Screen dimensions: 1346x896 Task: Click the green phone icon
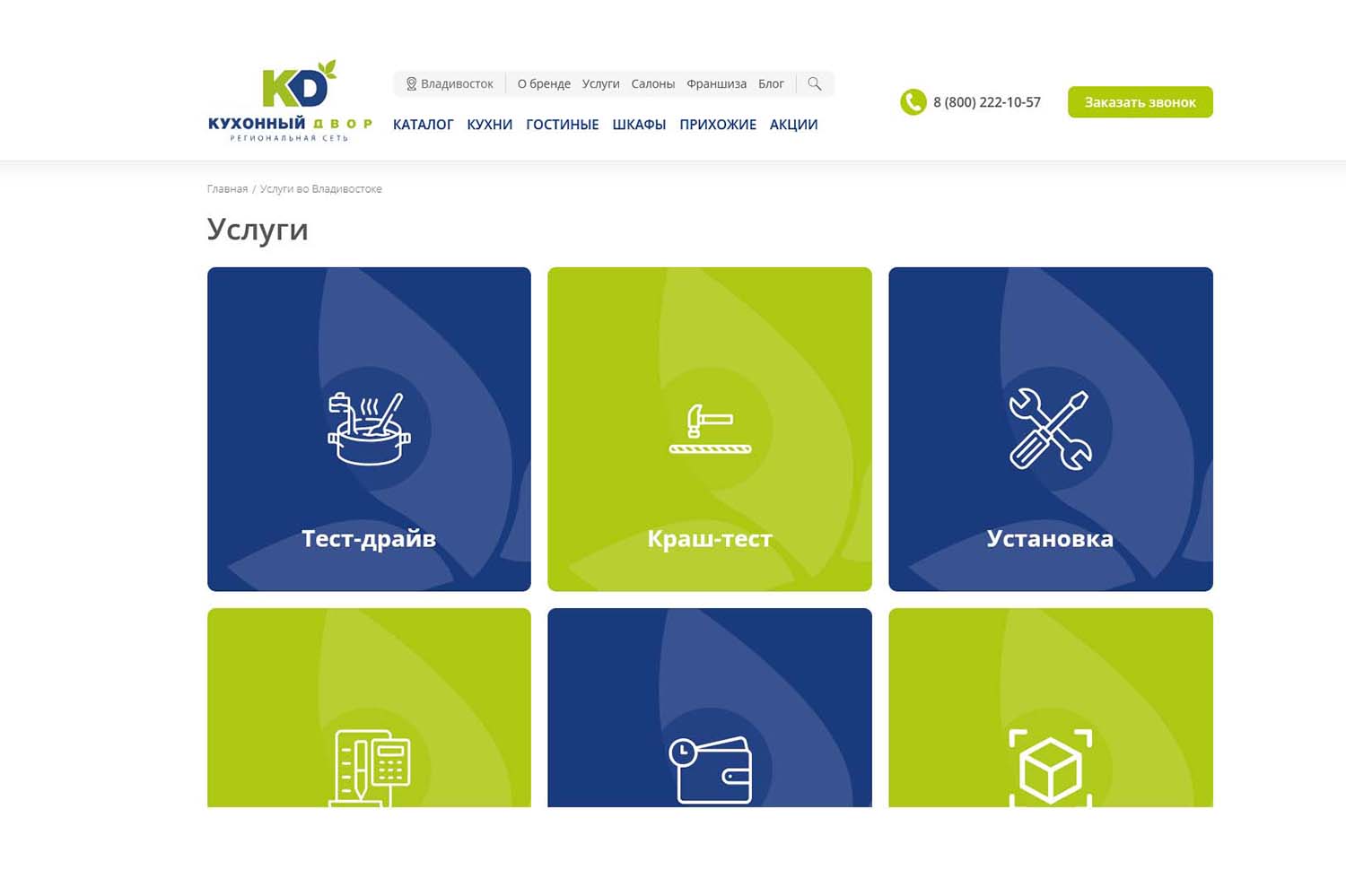pyautogui.click(x=913, y=102)
